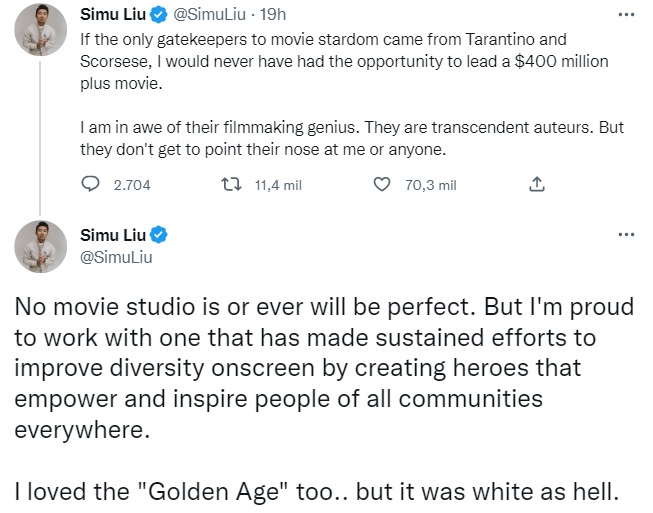653x513 pixels.
Task: Click the 2.704 replies count
Action: pos(132,185)
